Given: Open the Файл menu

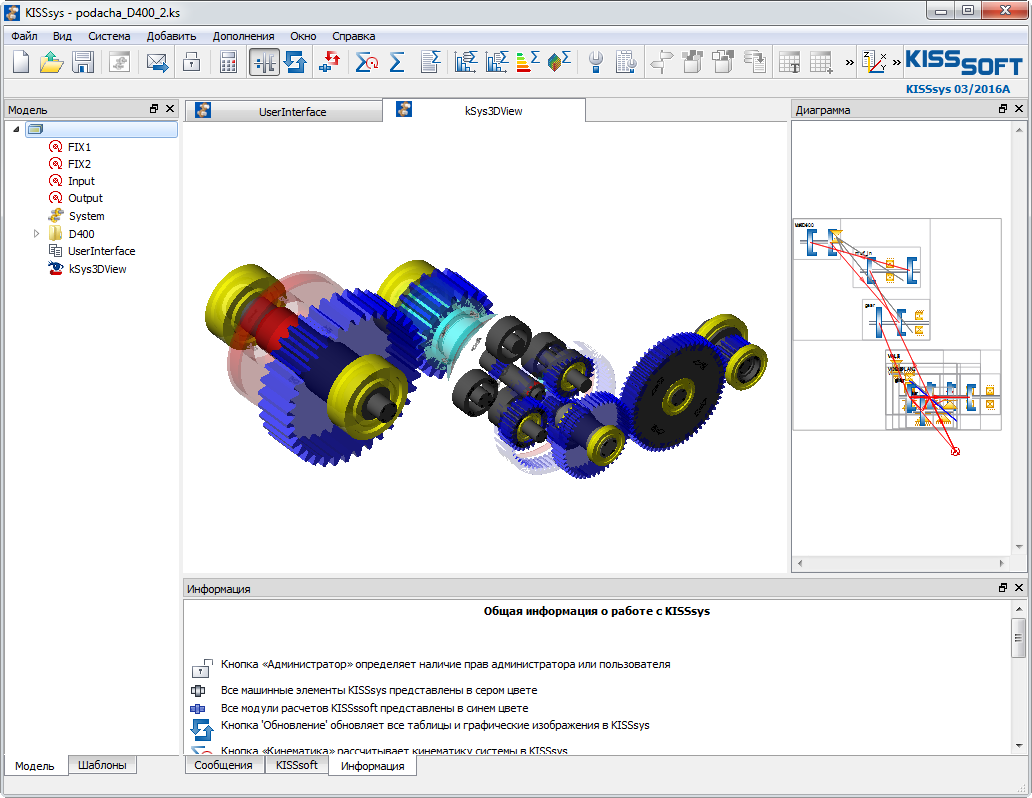Looking at the screenshot, I should [x=24, y=36].
